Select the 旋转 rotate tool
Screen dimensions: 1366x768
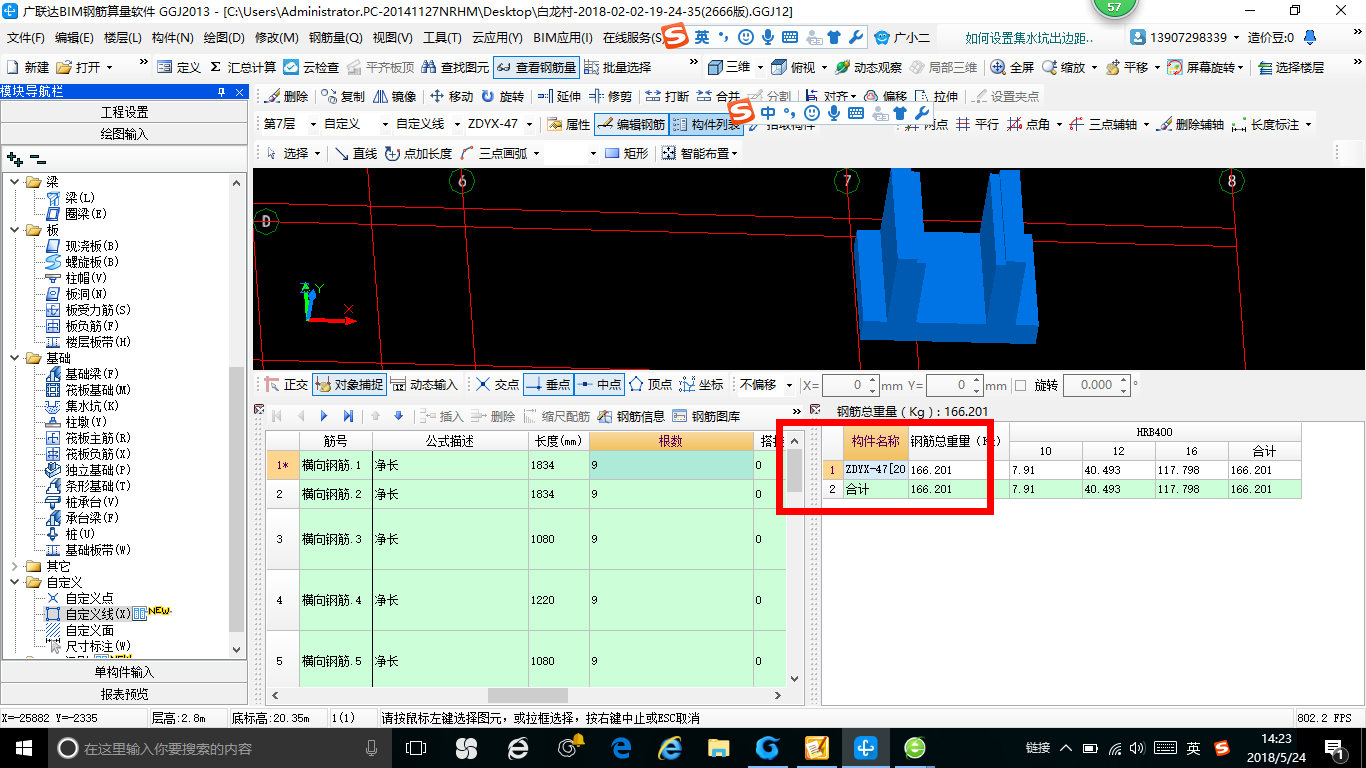[x=502, y=97]
